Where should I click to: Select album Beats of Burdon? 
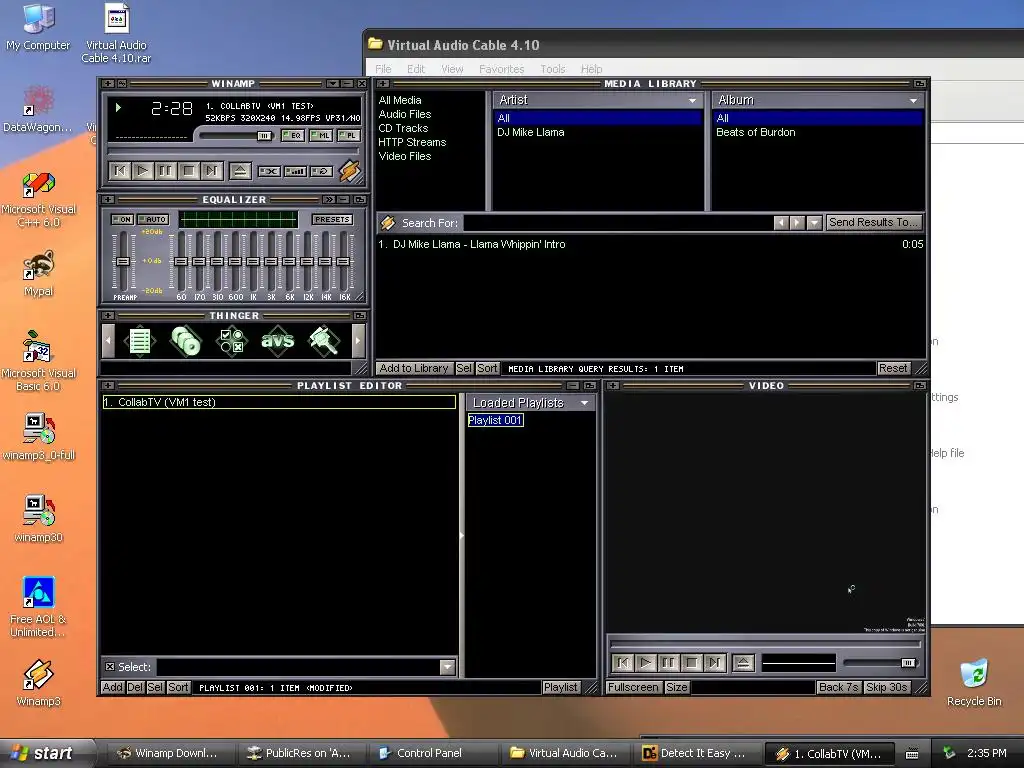(756, 132)
